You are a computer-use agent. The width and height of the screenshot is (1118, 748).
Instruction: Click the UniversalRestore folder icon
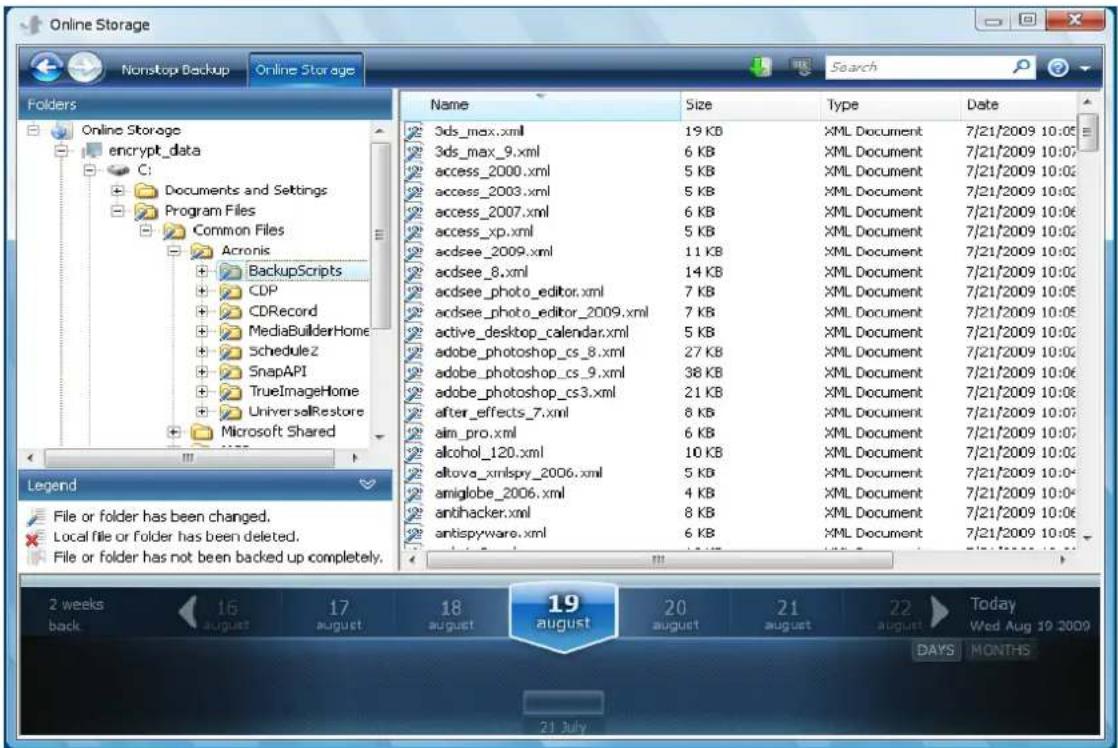point(230,411)
